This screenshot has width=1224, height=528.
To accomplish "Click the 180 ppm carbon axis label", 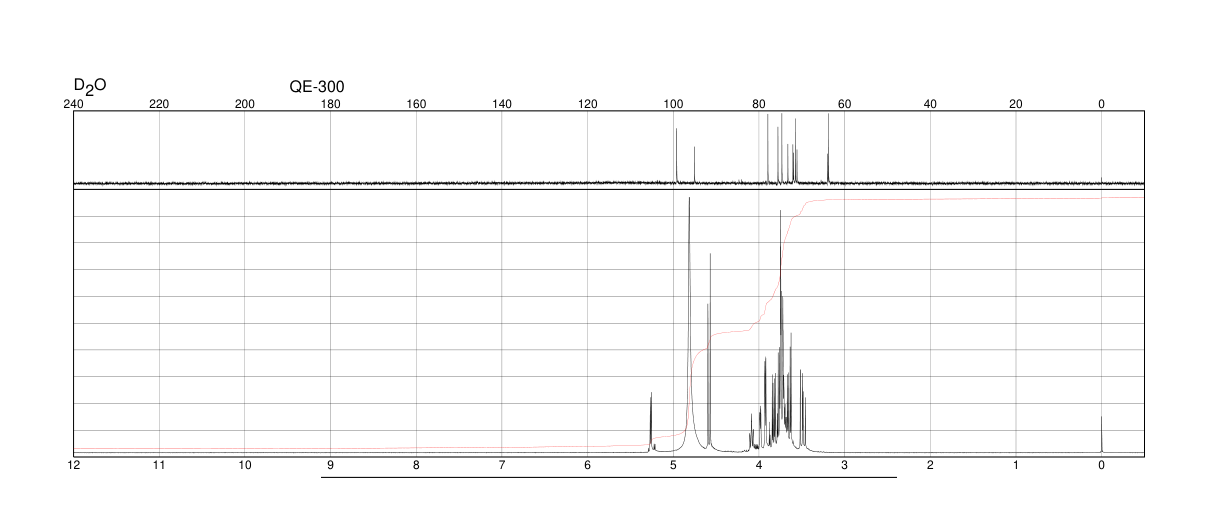I will 331,104.
